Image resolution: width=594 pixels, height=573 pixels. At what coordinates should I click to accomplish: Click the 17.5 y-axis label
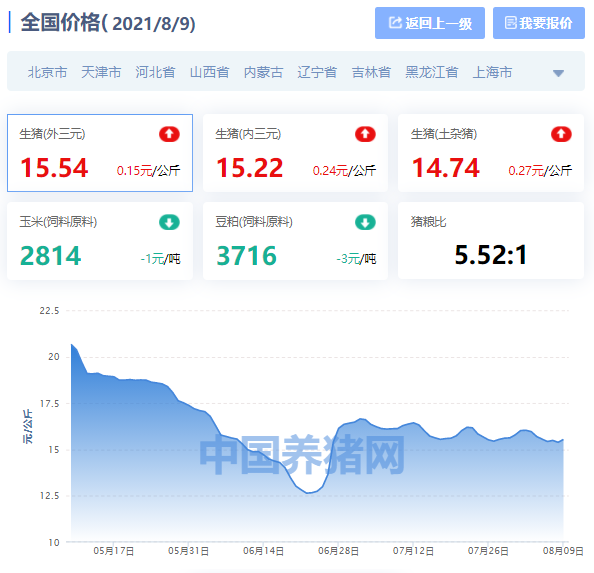(x=49, y=404)
